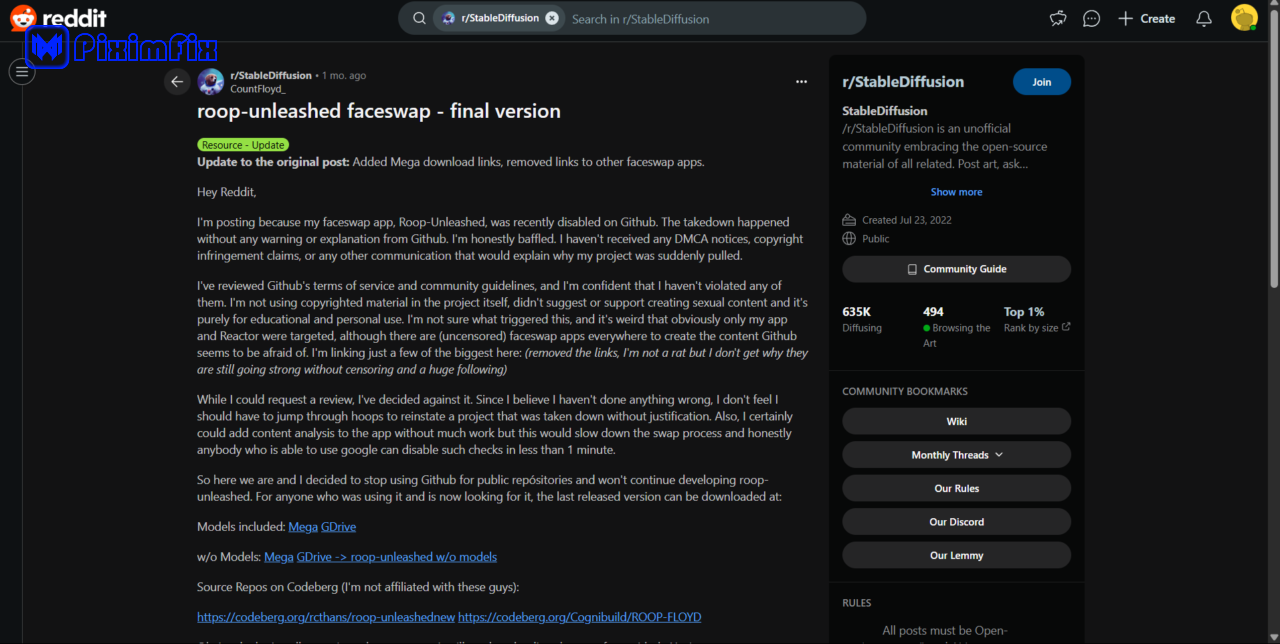This screenshot has width=1280, height=644.
Task: Go back using the arrow button
Action: click(177, 82)
